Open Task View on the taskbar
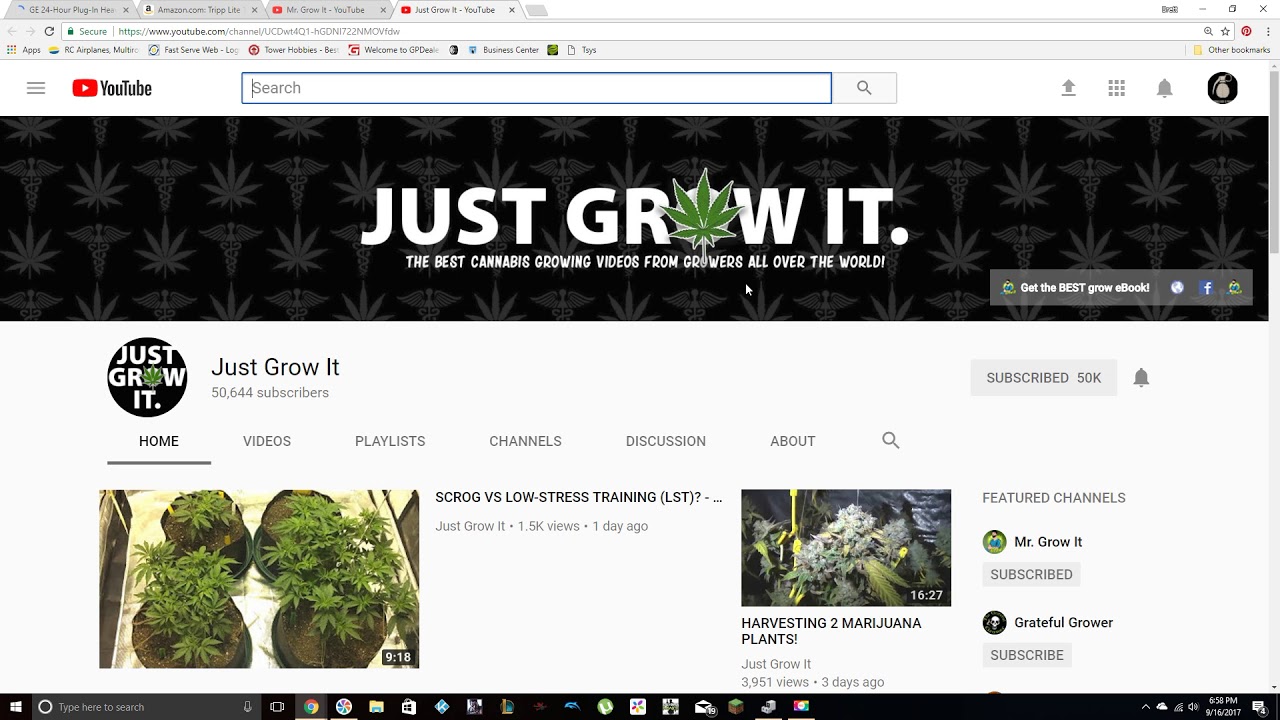The width and height of the screenshot is (1280, 720). coord(277,707)
